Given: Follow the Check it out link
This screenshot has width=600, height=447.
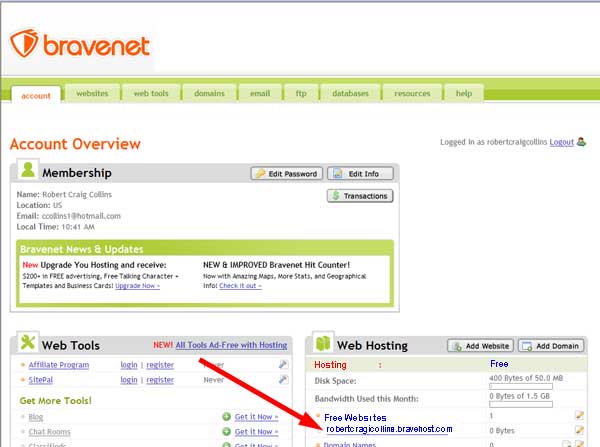Looking at the screenshot, I should pos(240,286).
